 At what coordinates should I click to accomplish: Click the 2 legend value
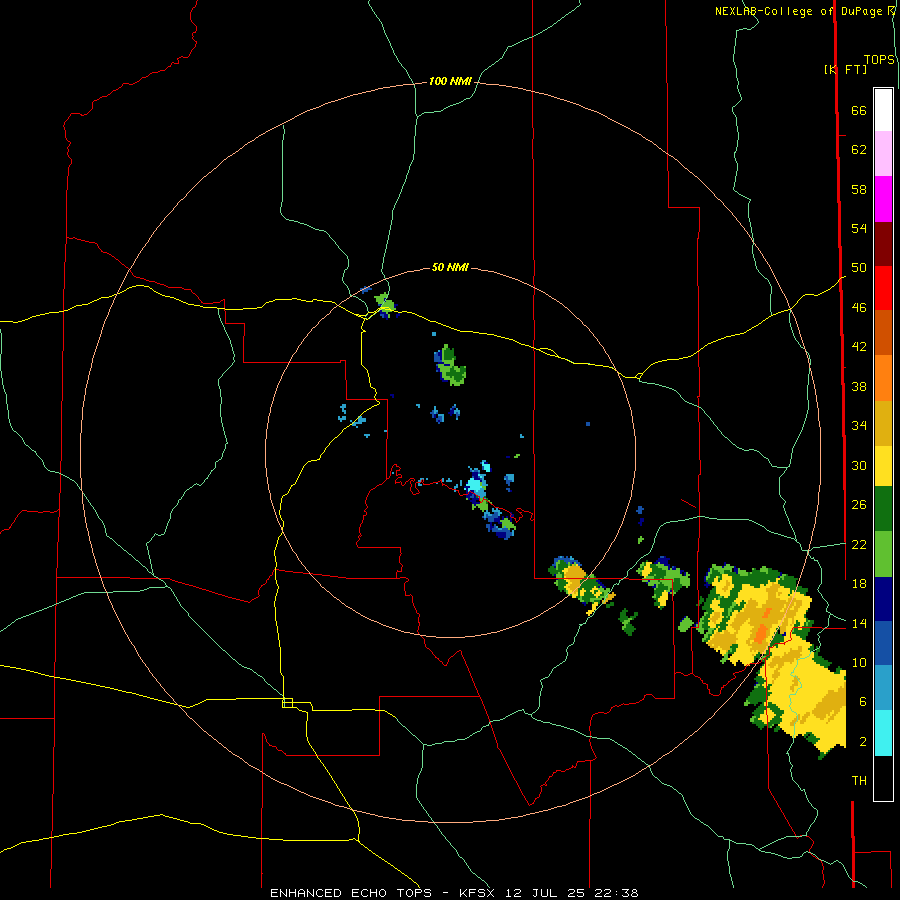[863, 742]
